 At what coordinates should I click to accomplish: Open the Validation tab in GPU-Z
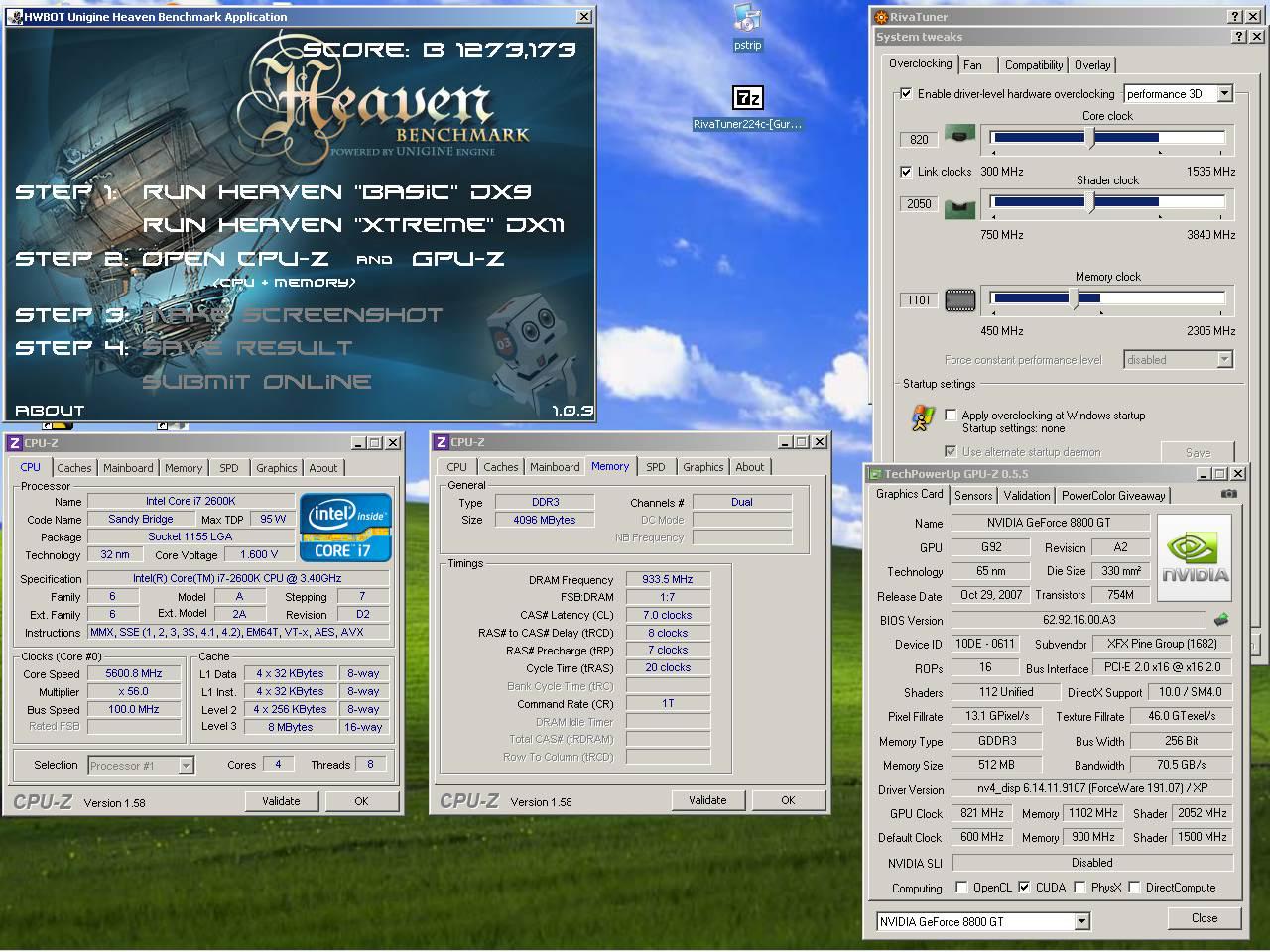coord(1026,495)
